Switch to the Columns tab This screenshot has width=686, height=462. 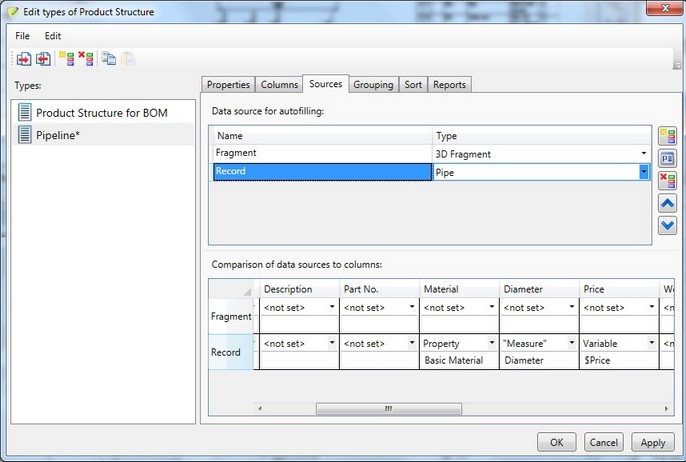[x=279, y=85]
